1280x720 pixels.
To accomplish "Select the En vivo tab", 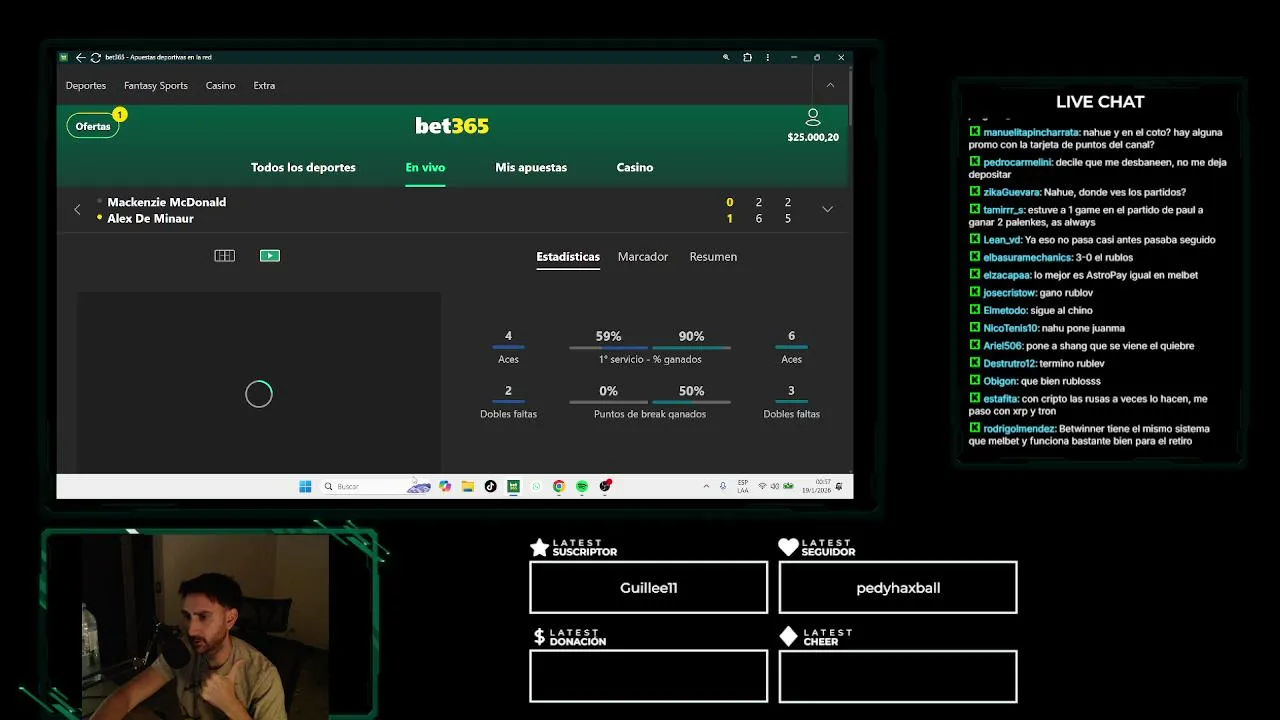I will point(425,167).
